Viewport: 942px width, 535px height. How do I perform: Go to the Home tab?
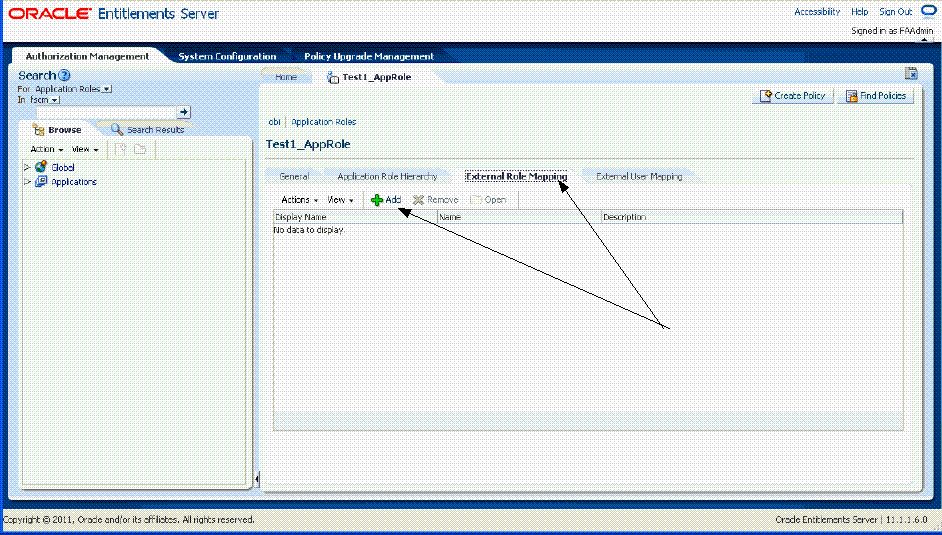(x=286, y=77)
